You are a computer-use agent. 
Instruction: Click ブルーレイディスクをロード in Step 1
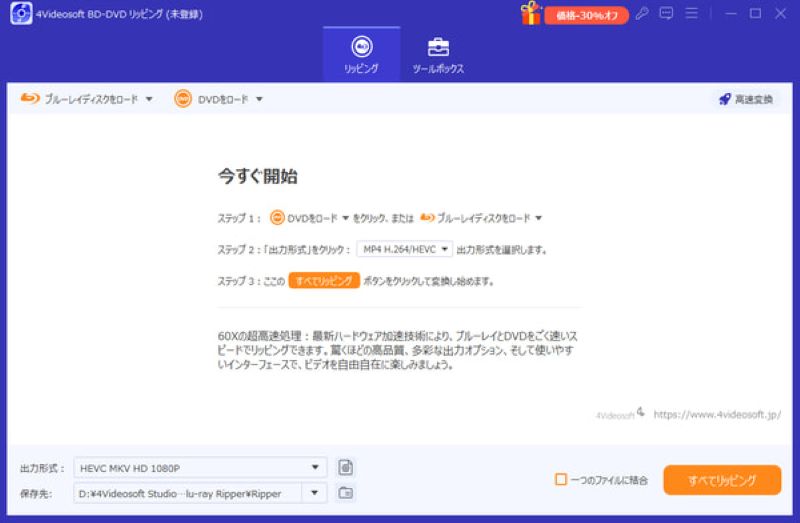(475, 218)
